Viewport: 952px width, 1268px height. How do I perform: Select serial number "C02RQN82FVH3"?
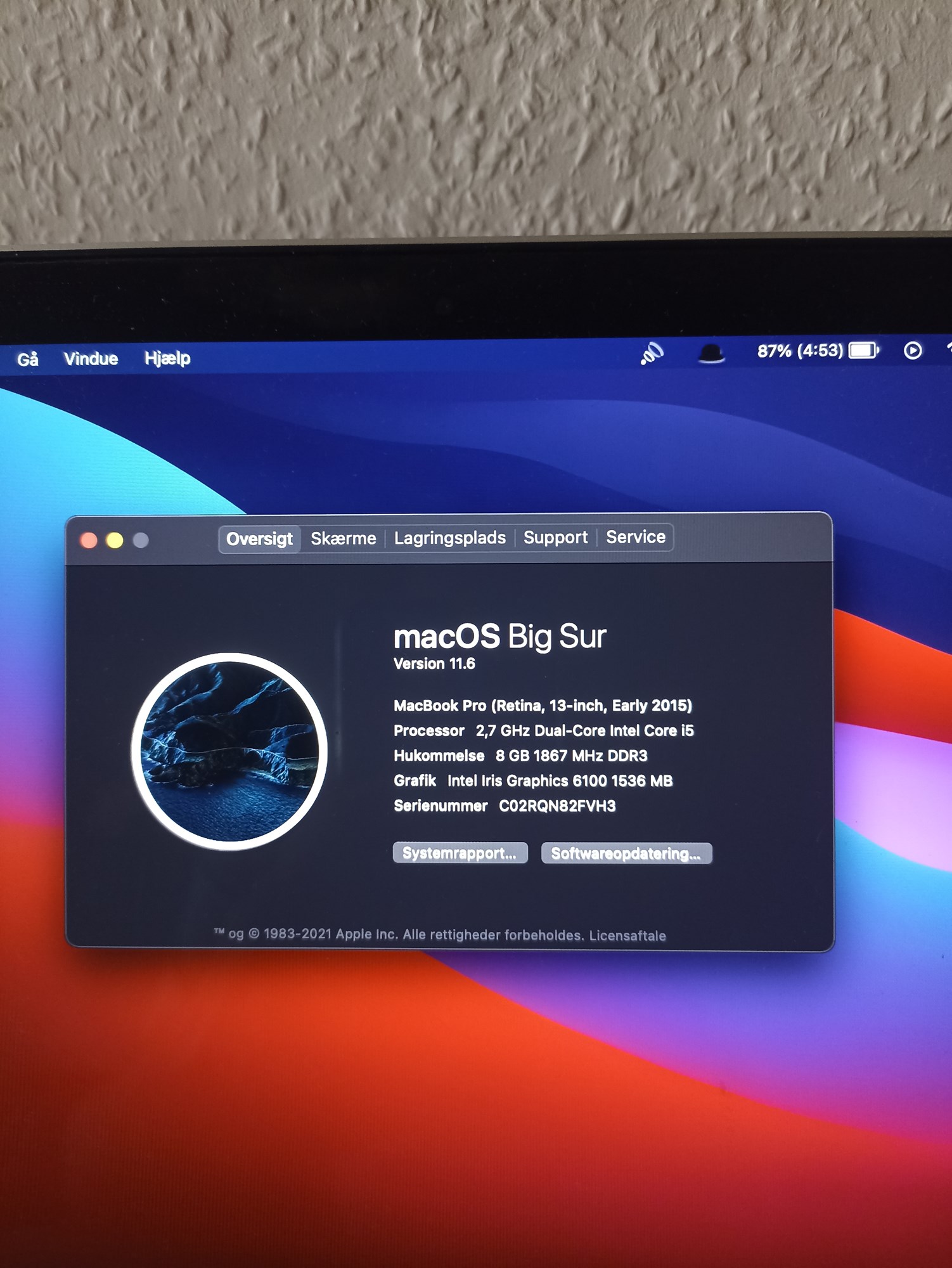click(557, 806)
